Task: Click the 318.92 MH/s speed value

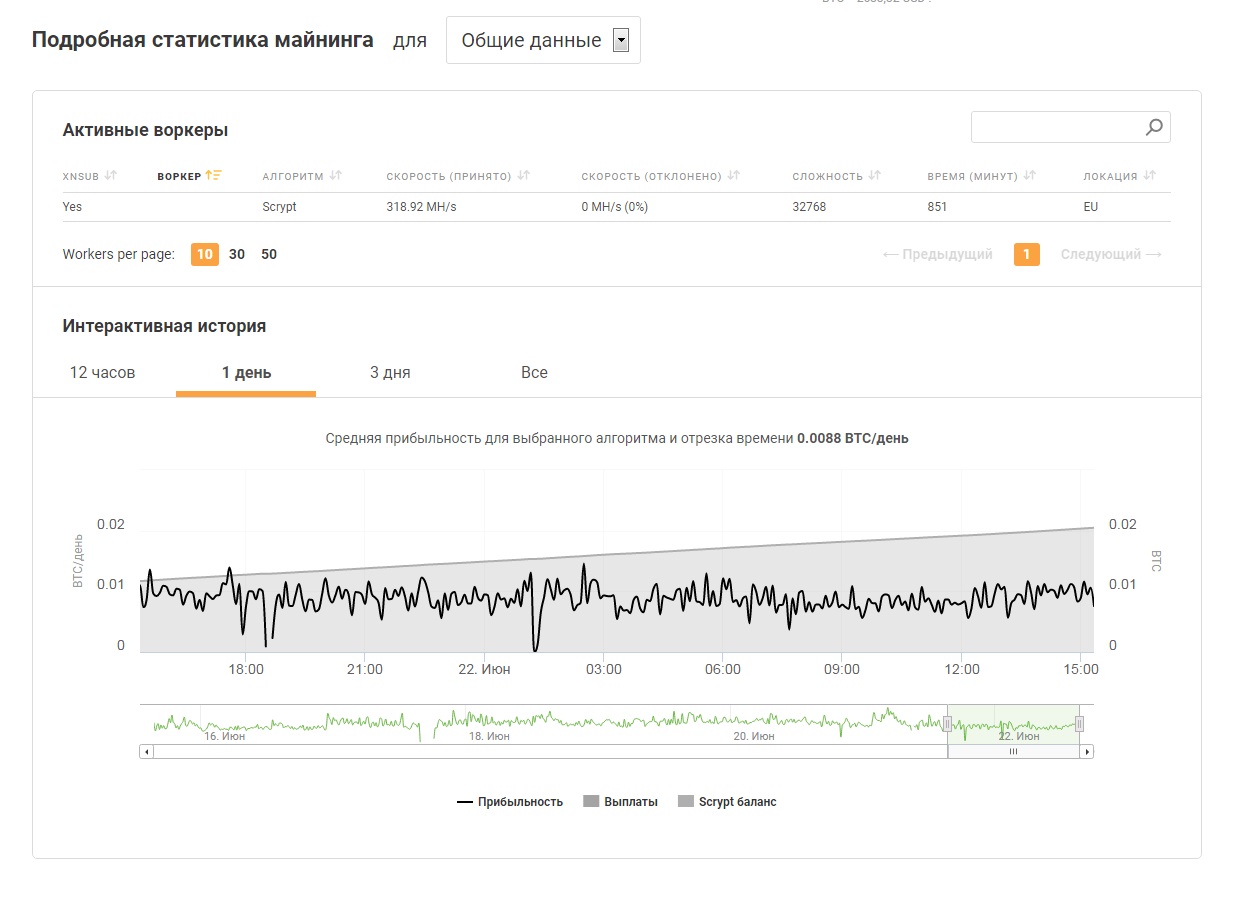Action: coord(422,207)
